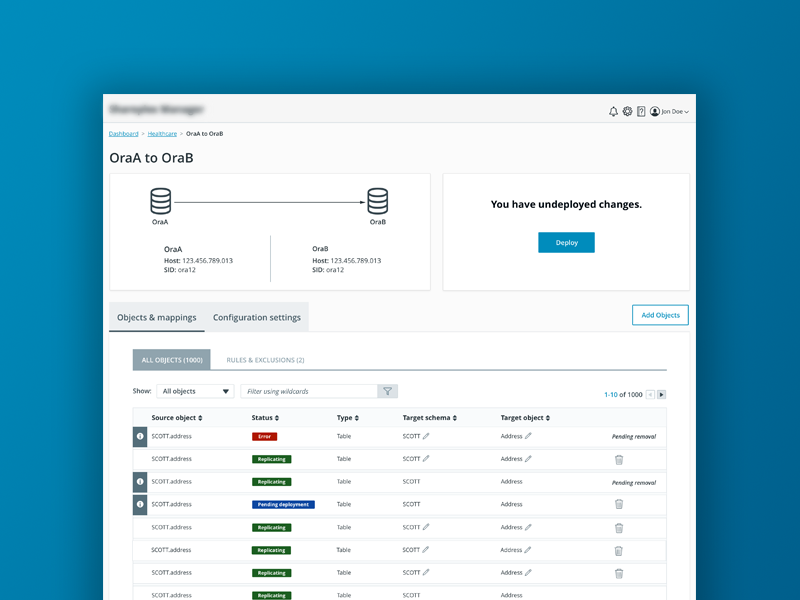The image size is (800, 600).
Task: Edit target schema pencil in second table row
Action: pos(426,459)
